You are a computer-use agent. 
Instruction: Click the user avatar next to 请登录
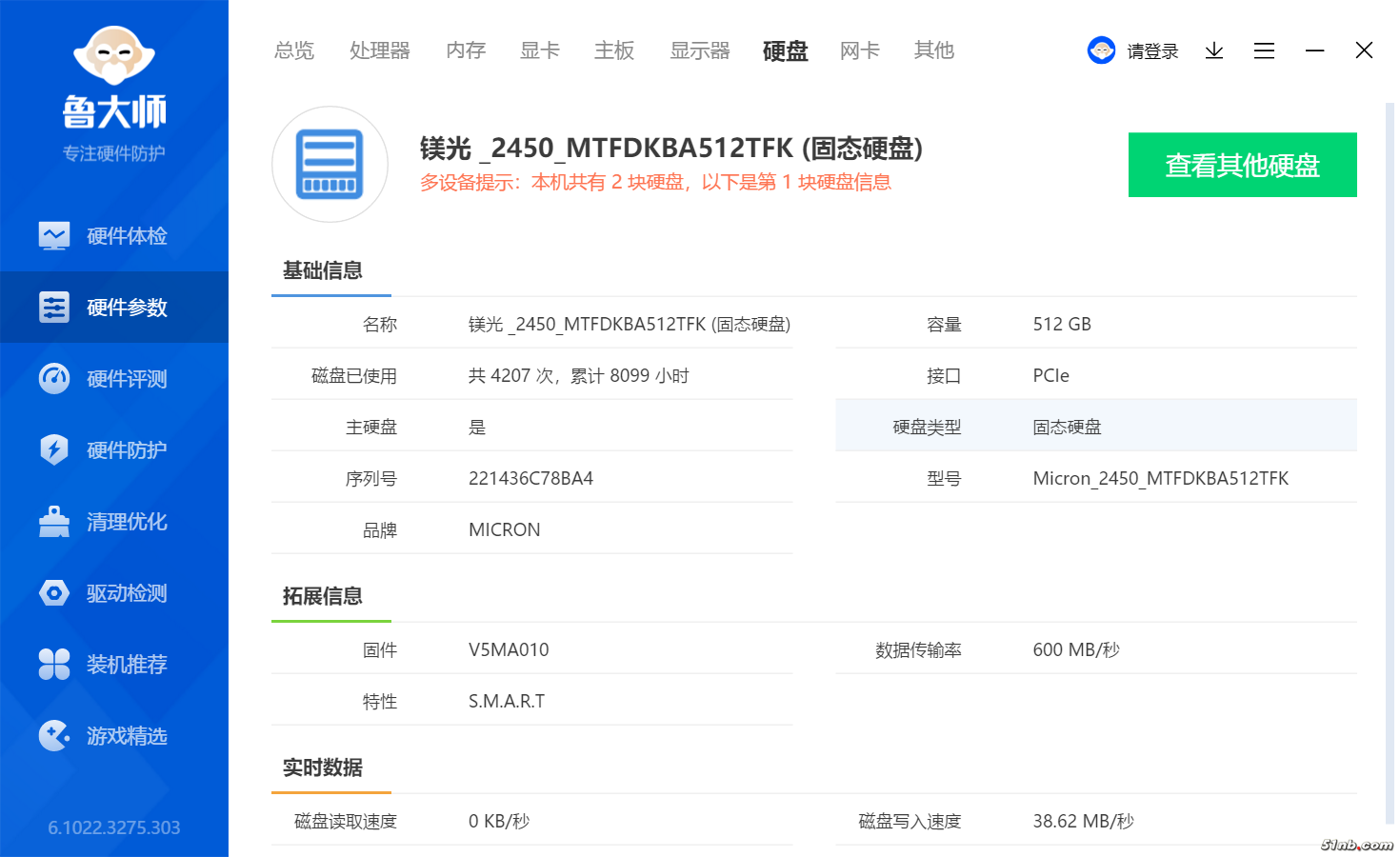[x=1101, y=50]
